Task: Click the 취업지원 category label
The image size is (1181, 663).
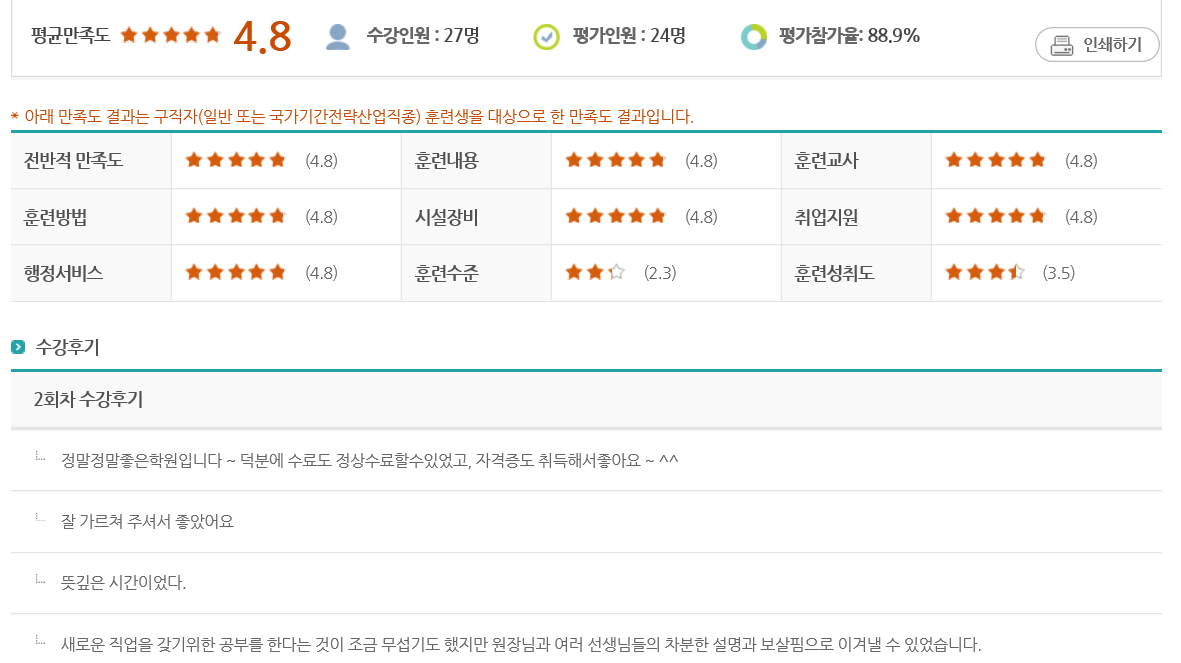Action: tap(826, 217)
